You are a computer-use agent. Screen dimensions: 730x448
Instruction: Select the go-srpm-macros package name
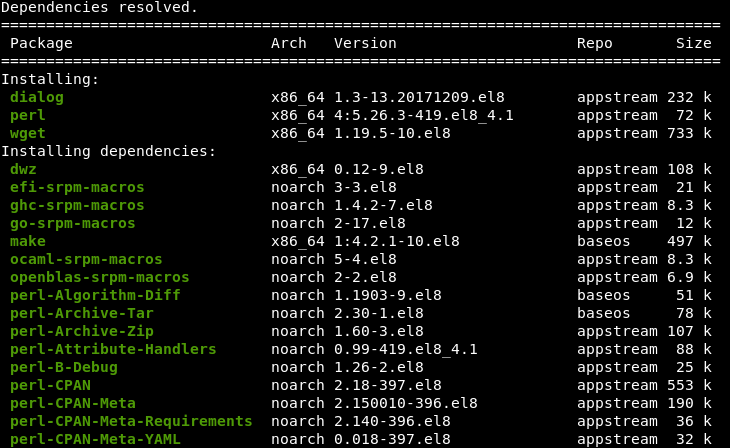[73, 224]
